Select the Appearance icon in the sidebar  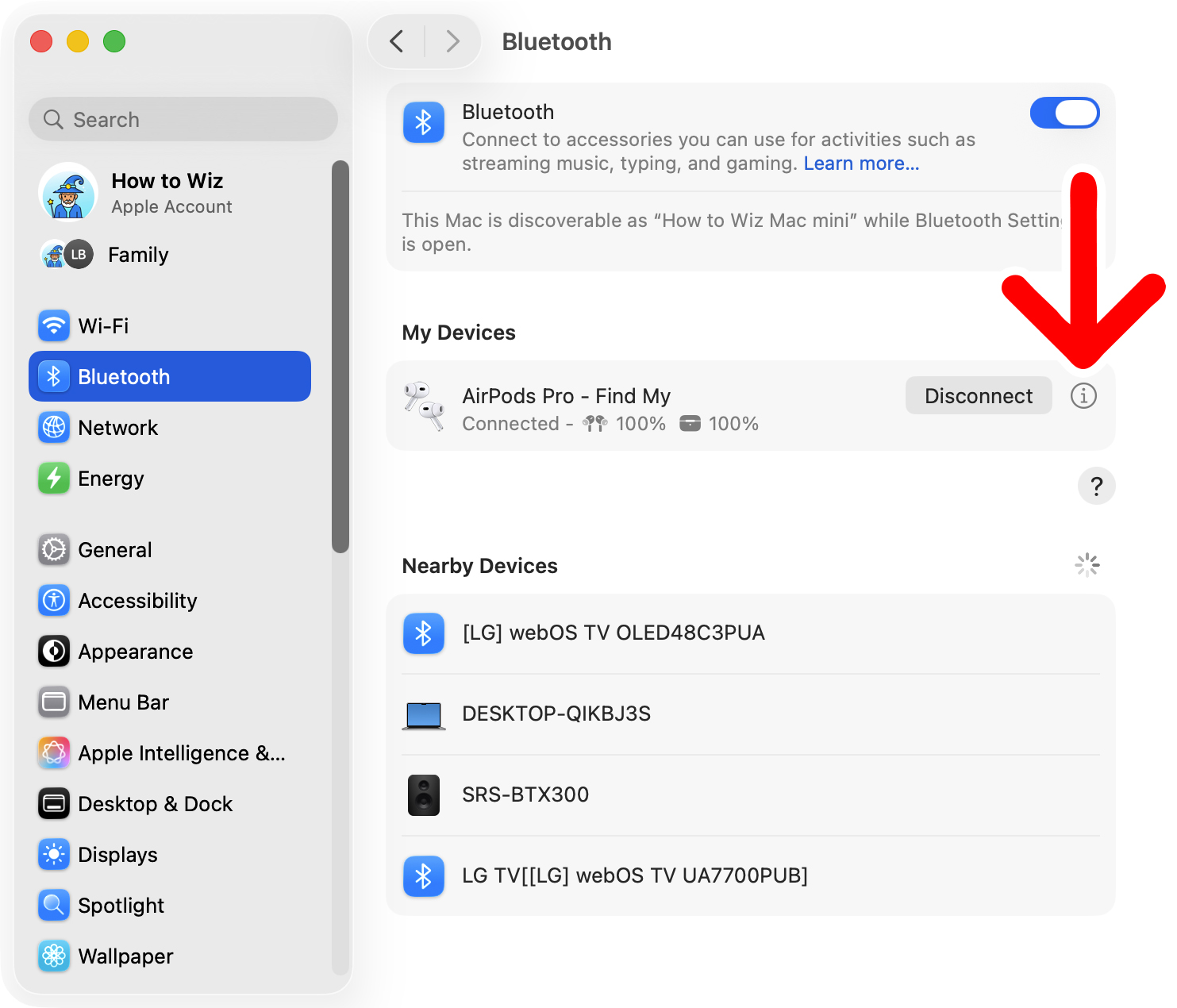point(53,651)
